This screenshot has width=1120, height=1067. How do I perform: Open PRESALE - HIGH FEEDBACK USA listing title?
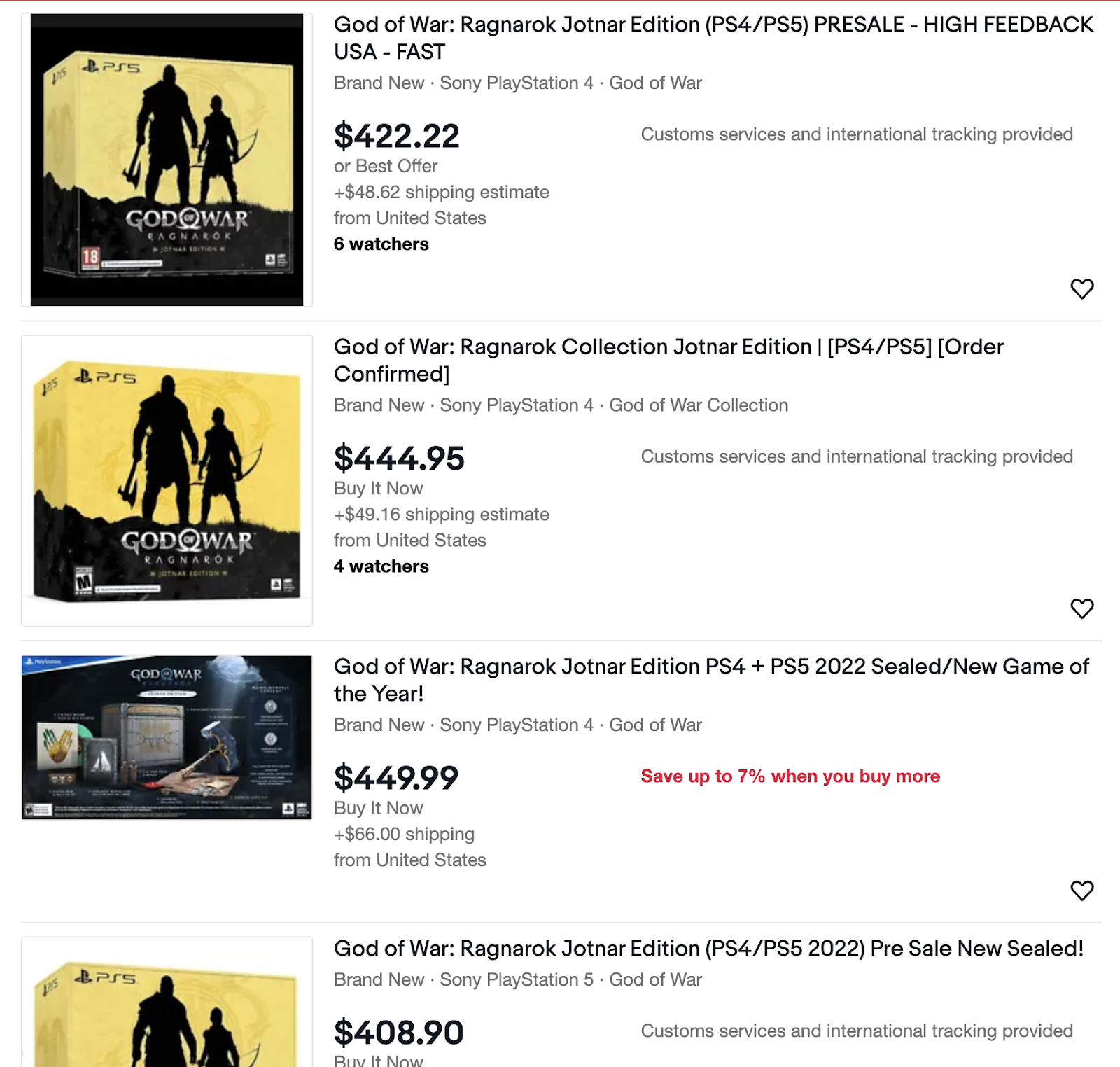(x=713, y=38)
